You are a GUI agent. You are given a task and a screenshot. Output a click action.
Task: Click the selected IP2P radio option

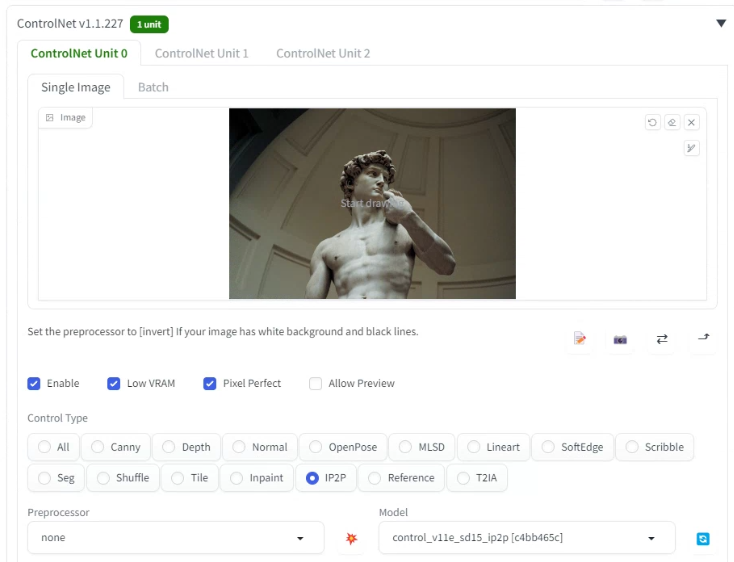click(x=326, y=478)
